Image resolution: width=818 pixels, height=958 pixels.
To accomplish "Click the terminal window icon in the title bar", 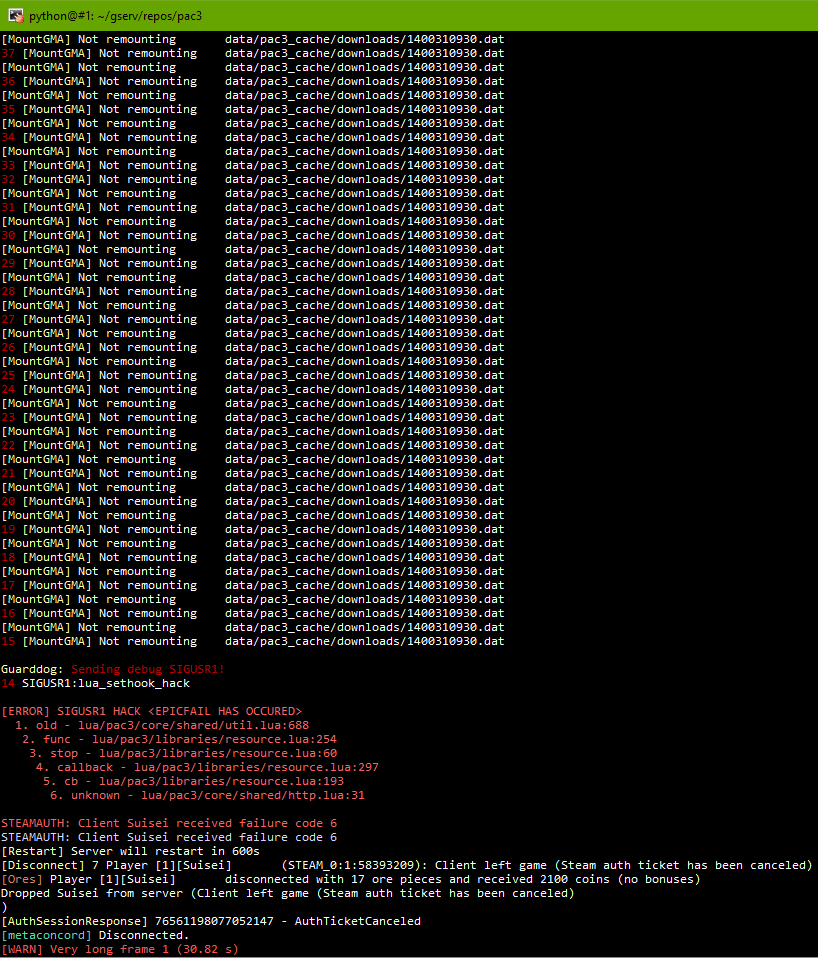I will 14,16.
